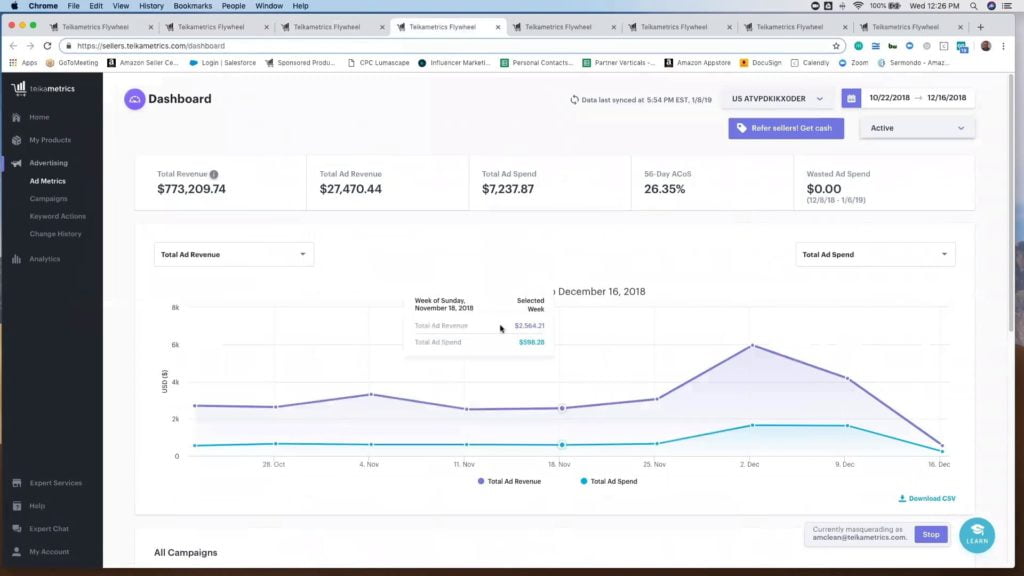The height and width of the screenshot is (576, 1024).
Task: Open Change History page
Action: (x=56, y=234)
